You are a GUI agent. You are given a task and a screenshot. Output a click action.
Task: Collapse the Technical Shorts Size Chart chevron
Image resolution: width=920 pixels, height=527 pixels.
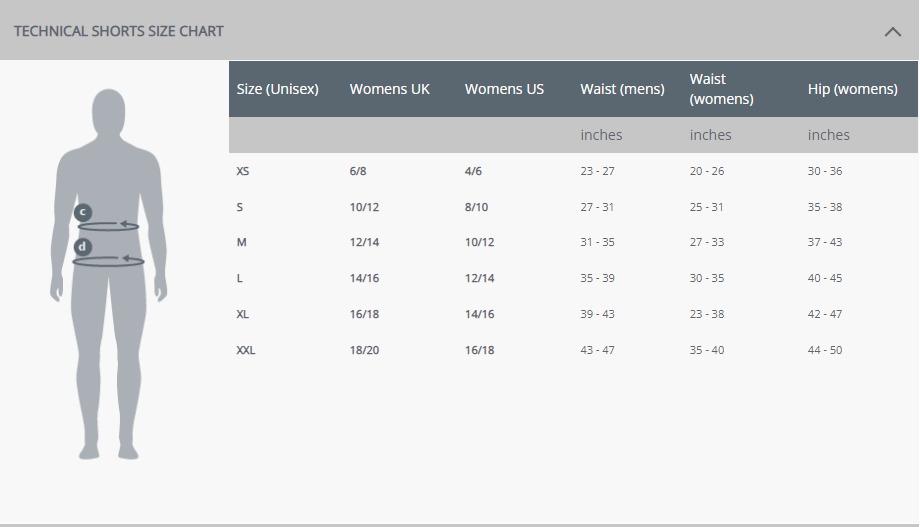click(x=893, y=31)
